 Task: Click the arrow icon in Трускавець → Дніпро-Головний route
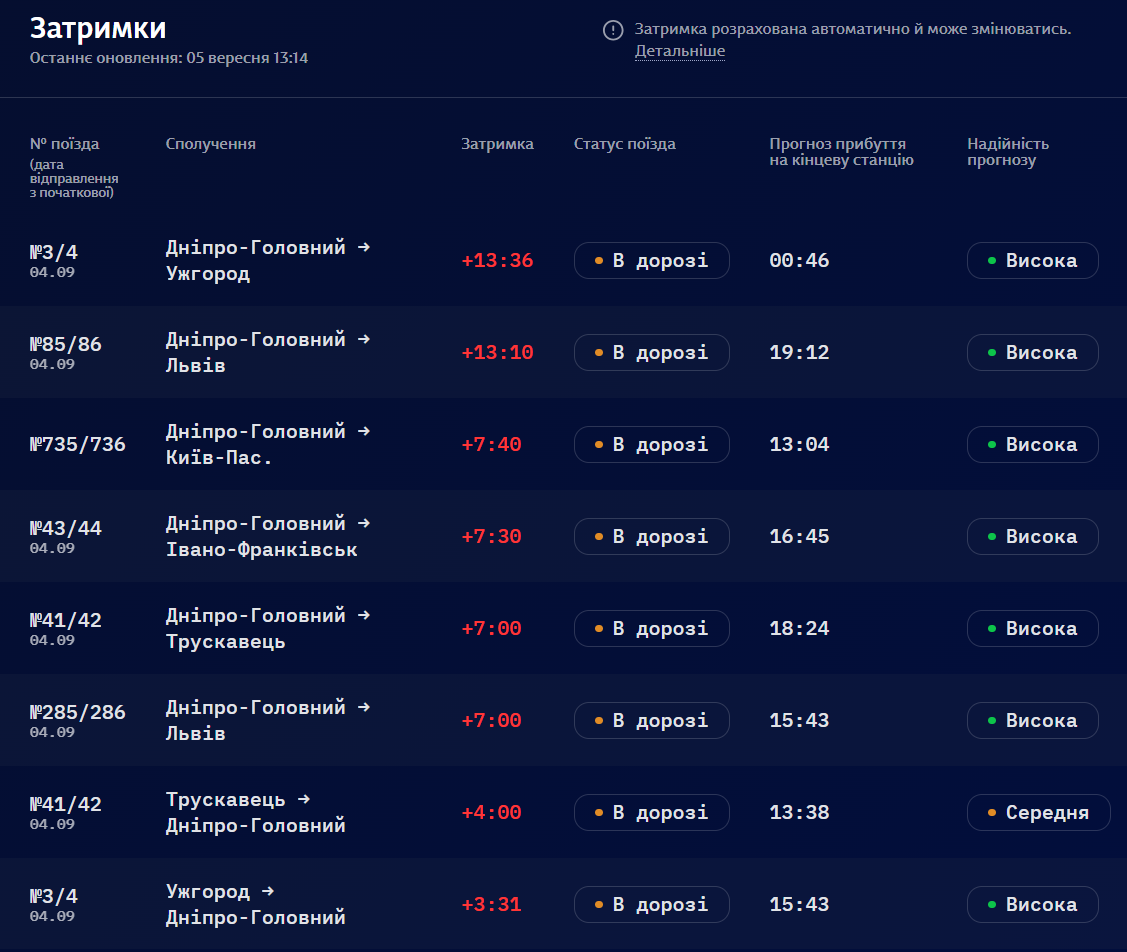303,799
